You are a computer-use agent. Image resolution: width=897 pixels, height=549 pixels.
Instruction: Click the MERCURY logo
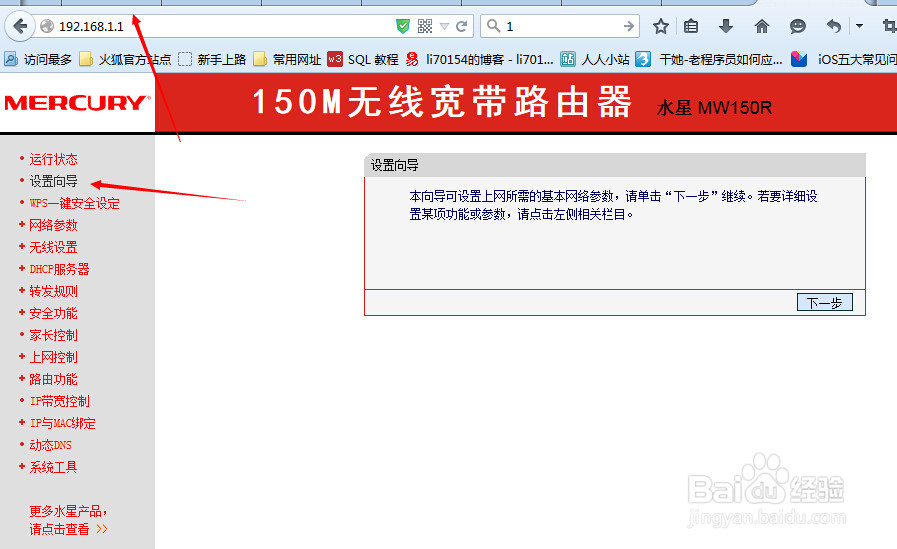(x=77, y=103)
